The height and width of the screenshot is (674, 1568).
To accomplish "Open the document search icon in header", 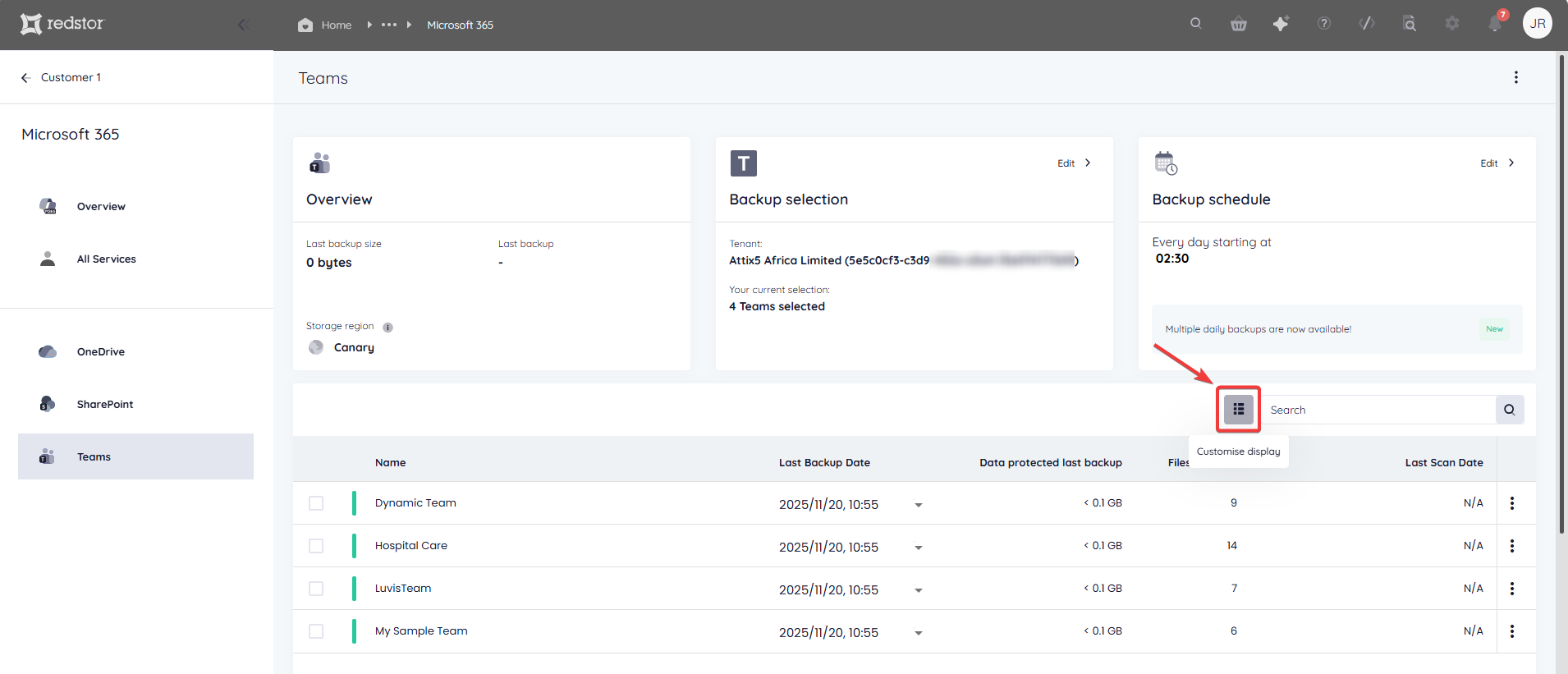I will click(x=1410, y=24).
